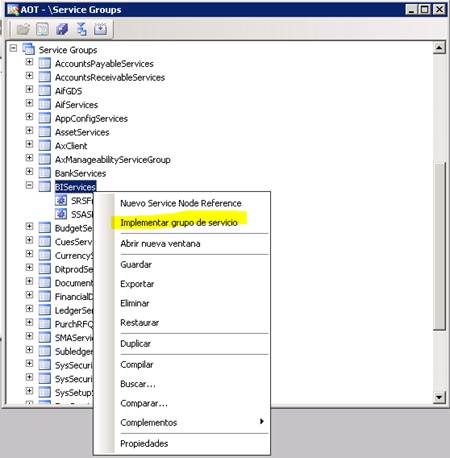Click the compile toolbar icon
This screenshot has height=458, width=450.
(81, 29)
